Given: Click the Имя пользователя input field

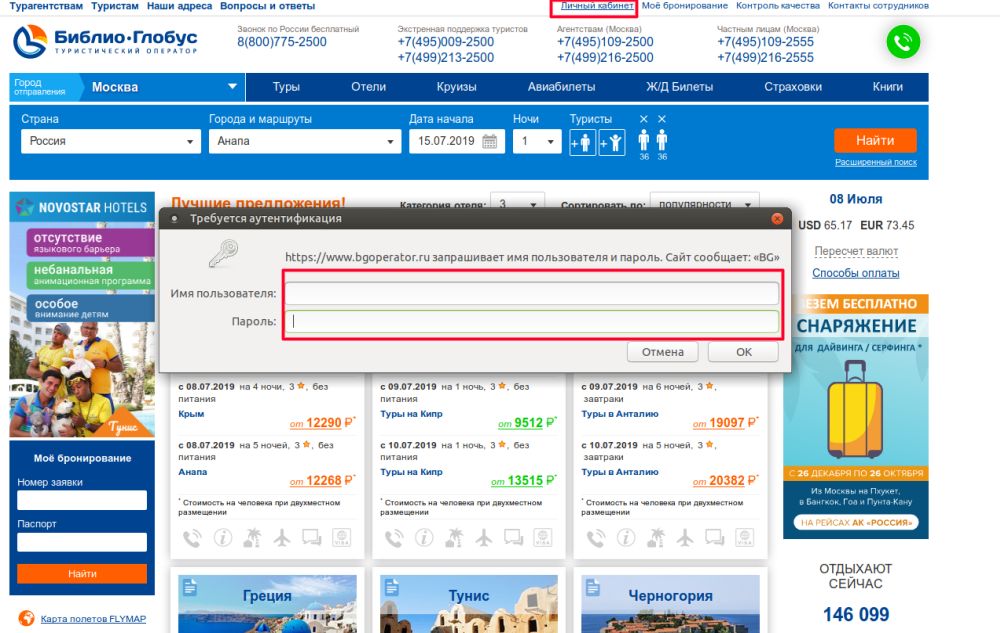Looking at the screenshot, I should (532, 293).
